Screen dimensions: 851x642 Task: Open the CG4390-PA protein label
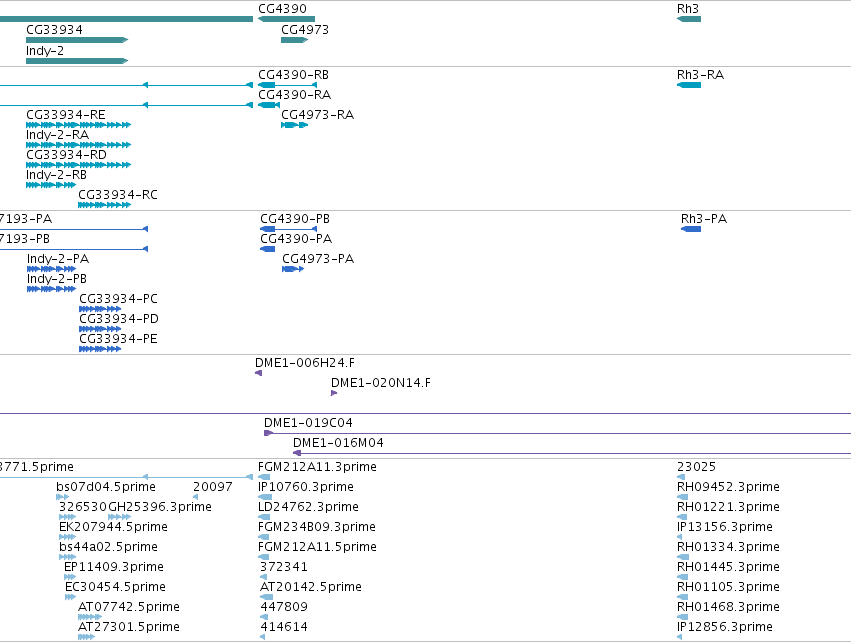pyautogui.click(x=296, y=239)
